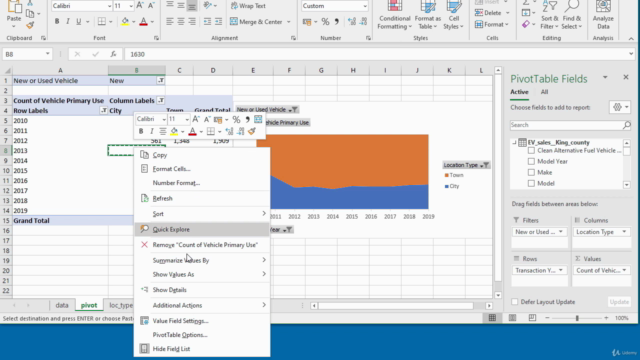Click Analyze Data

click(x=603, y=16)
